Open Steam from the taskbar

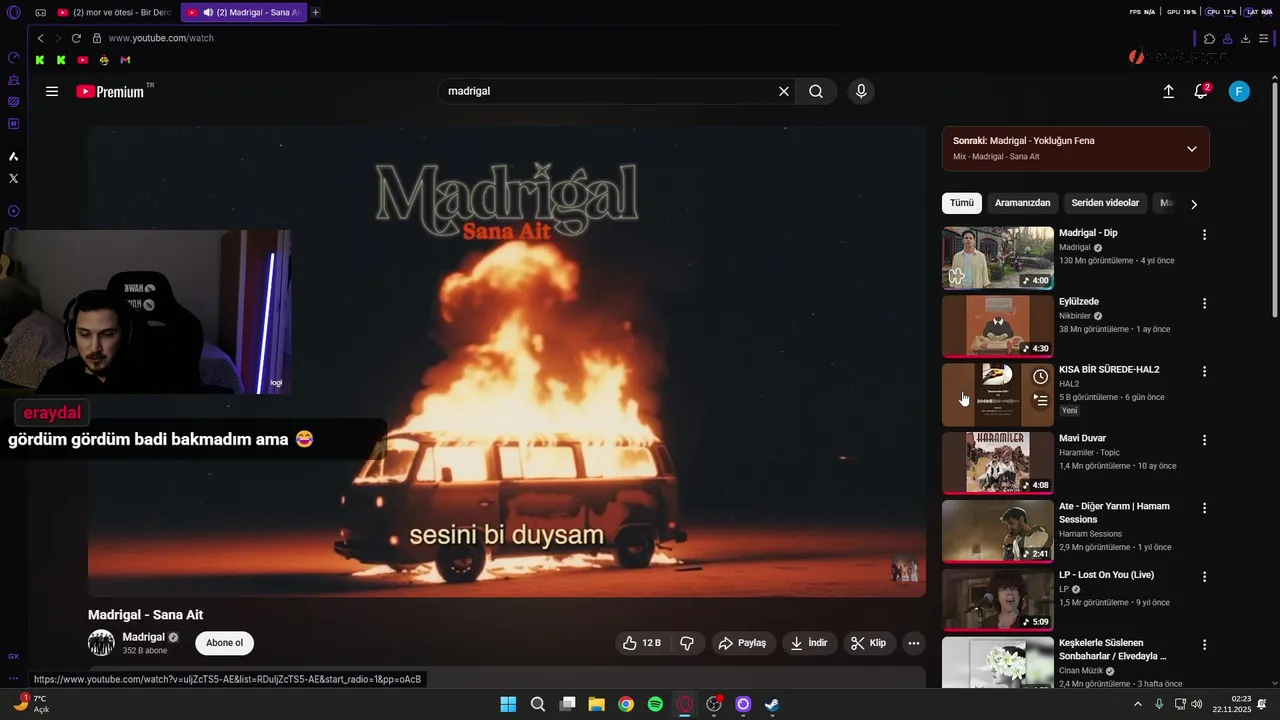[x=772, y=704]
